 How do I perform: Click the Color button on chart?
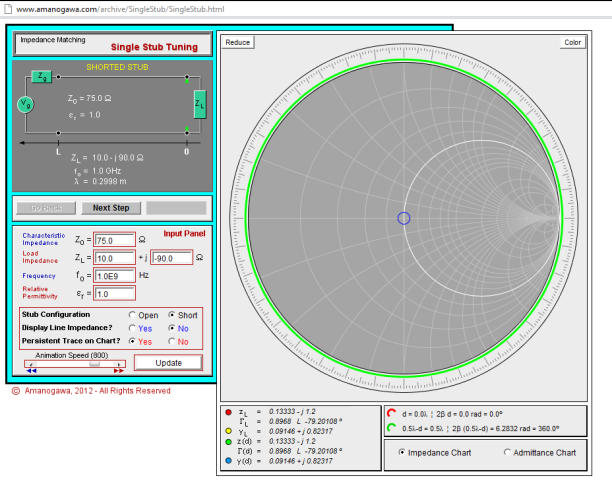click(x=573, y=42)
